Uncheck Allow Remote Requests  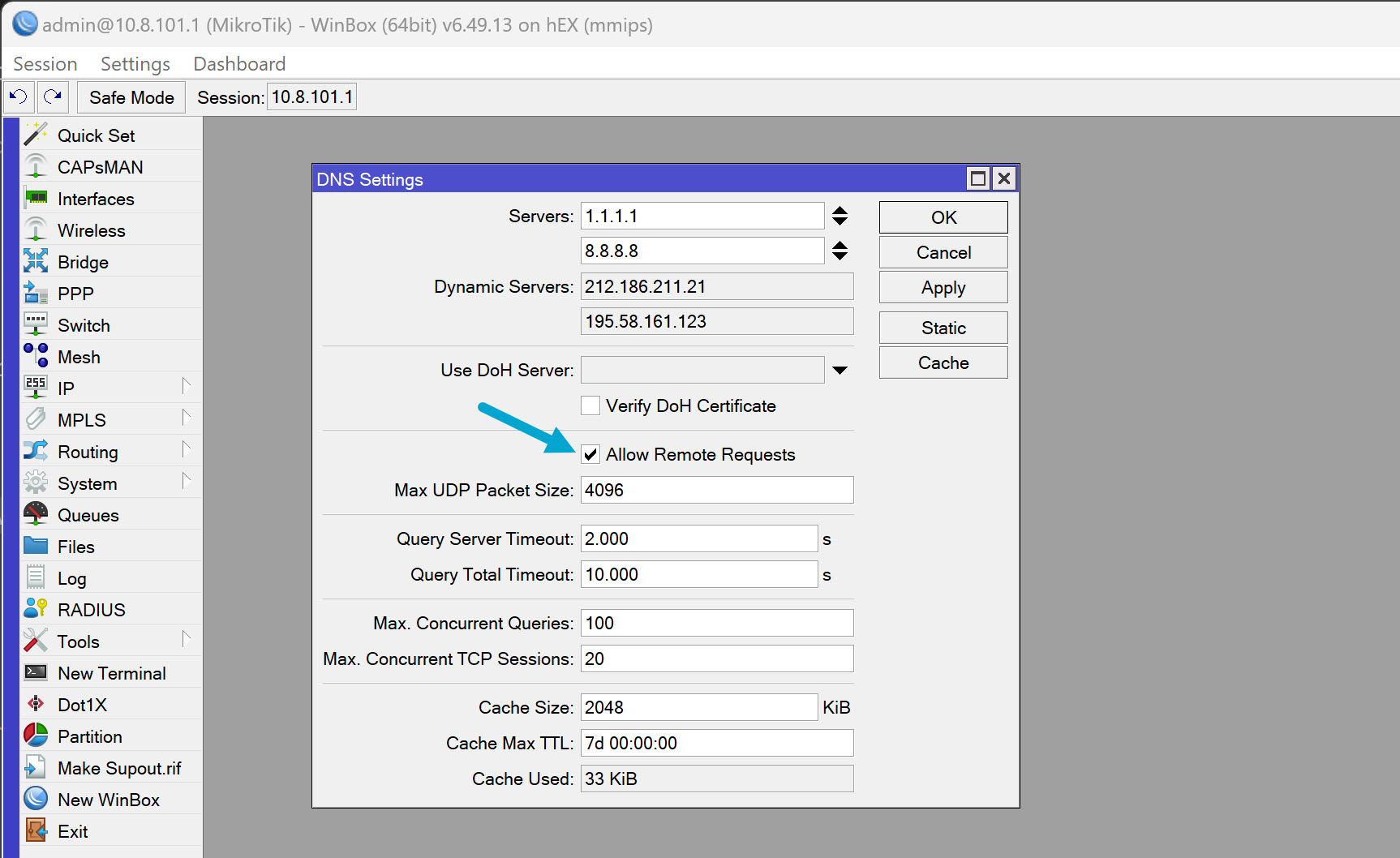tap(590, 454)
